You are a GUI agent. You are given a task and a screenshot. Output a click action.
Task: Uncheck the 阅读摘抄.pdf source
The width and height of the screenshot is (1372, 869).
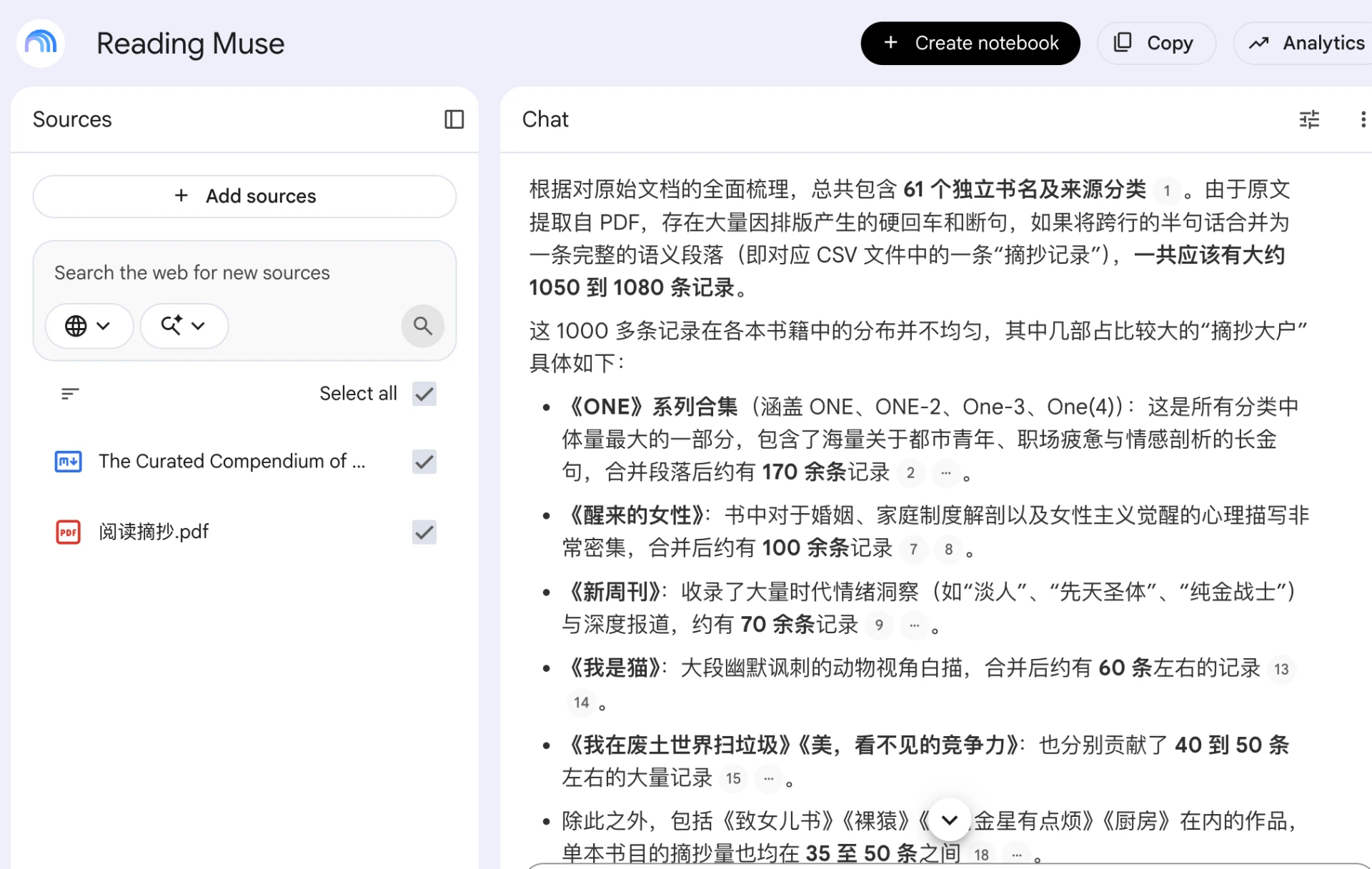coord(424,532)
